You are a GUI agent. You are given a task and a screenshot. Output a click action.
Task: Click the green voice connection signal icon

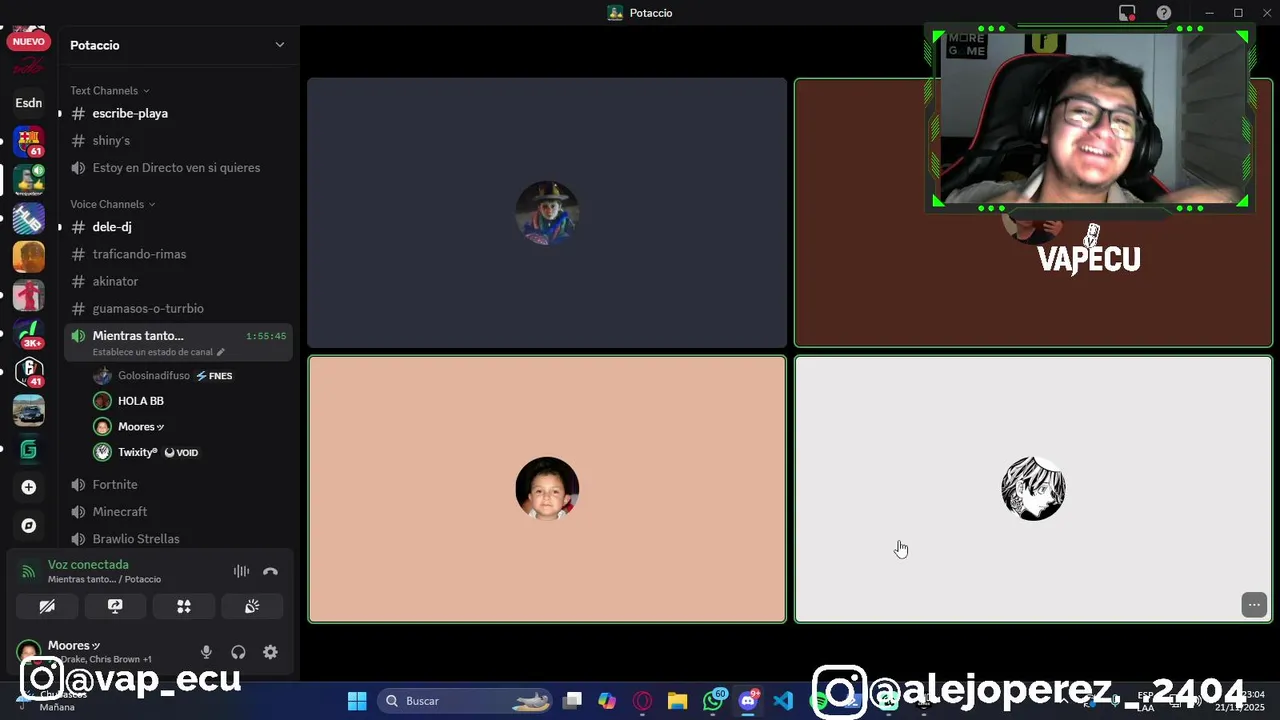28,572
